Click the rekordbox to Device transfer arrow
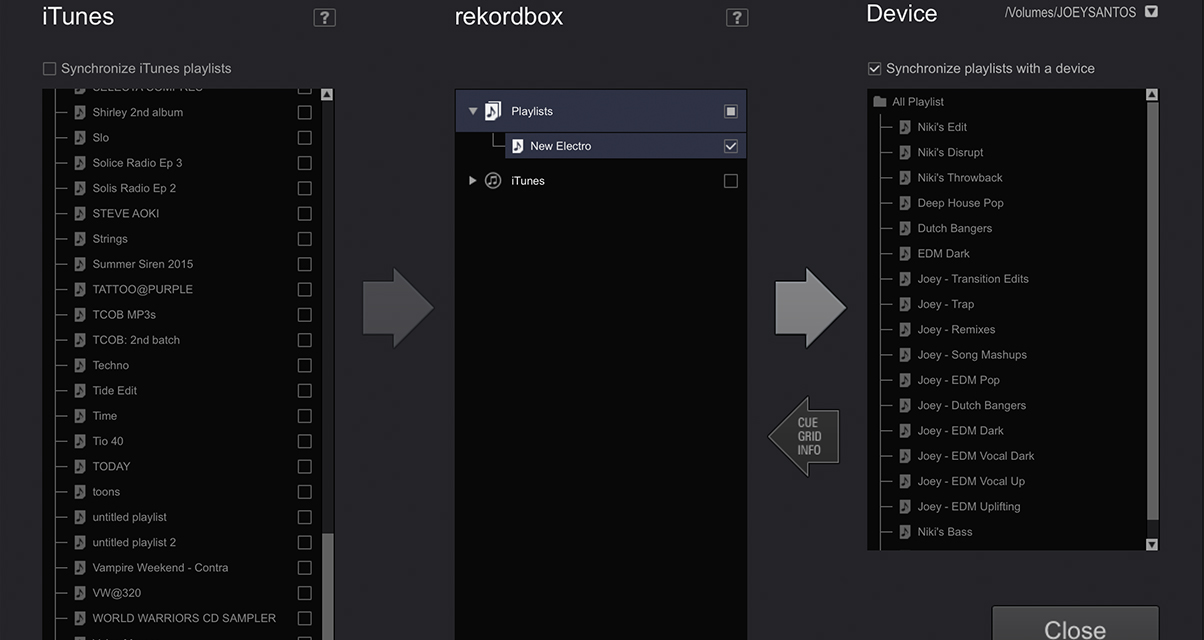This screenshot has height=640, width=1204. pyautogui.click(x=810, y=308)
